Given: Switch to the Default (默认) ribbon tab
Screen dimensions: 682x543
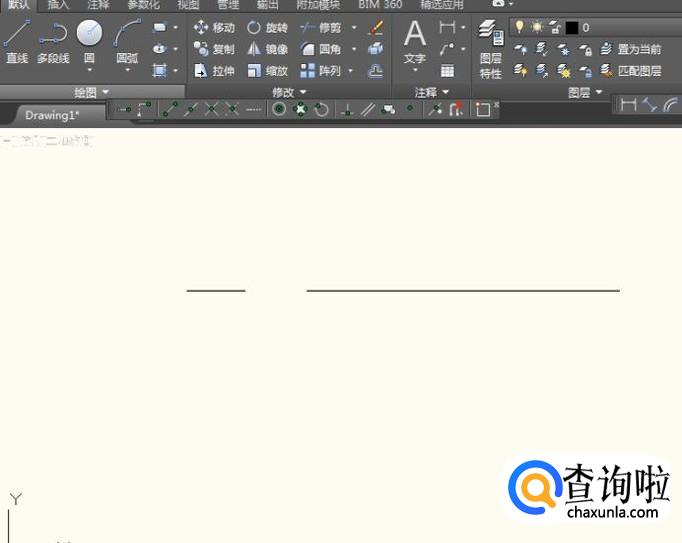Looking at the screenshot, I should click(19, 5).
